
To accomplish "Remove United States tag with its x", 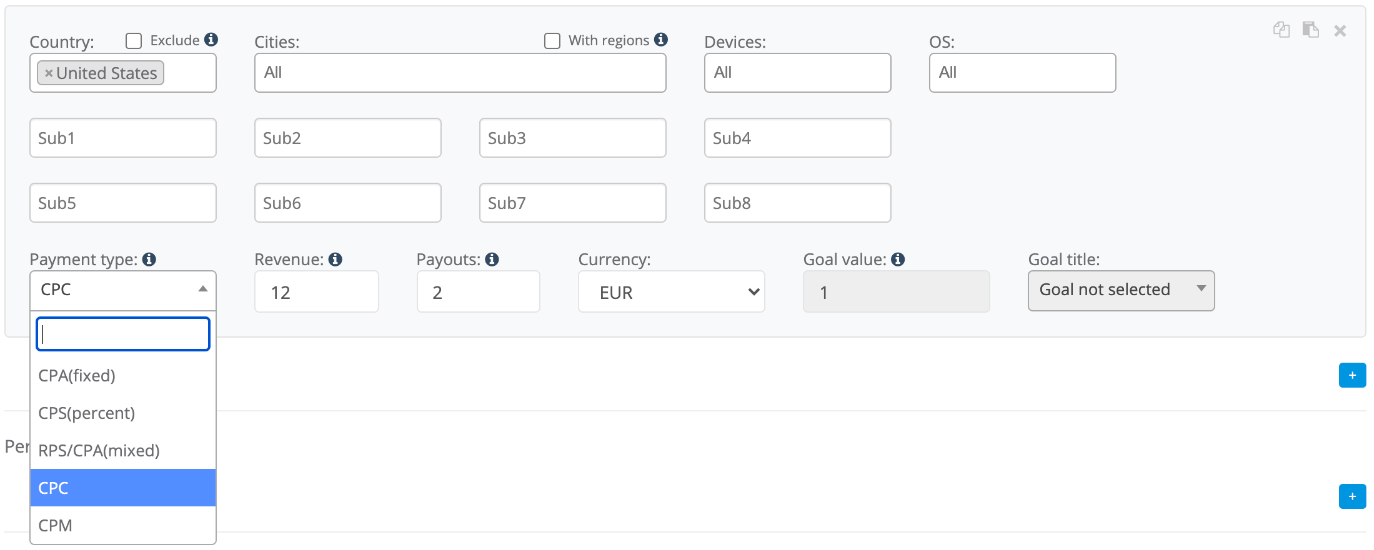I will (48, 73).
